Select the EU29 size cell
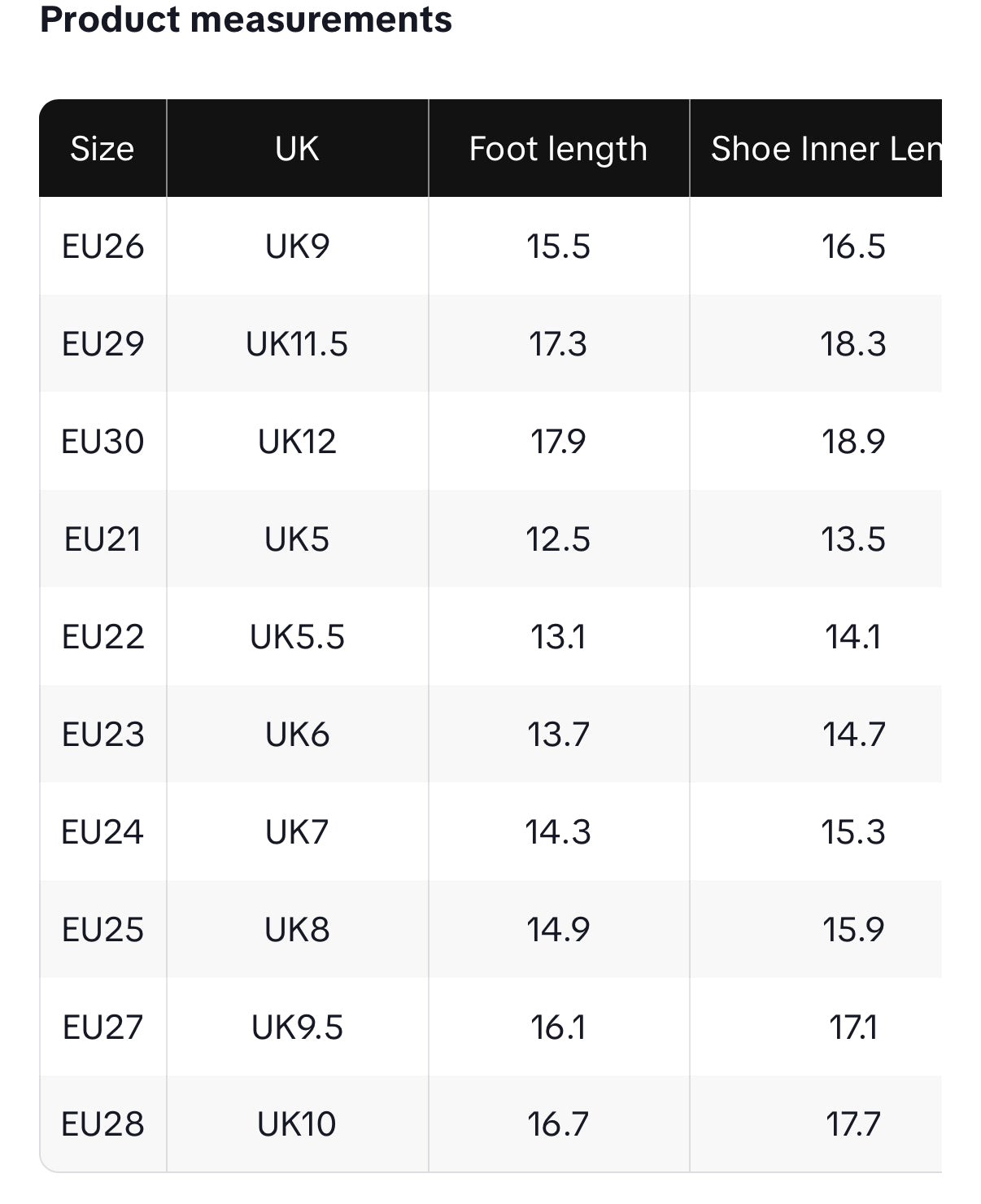 tap(102, 344)
